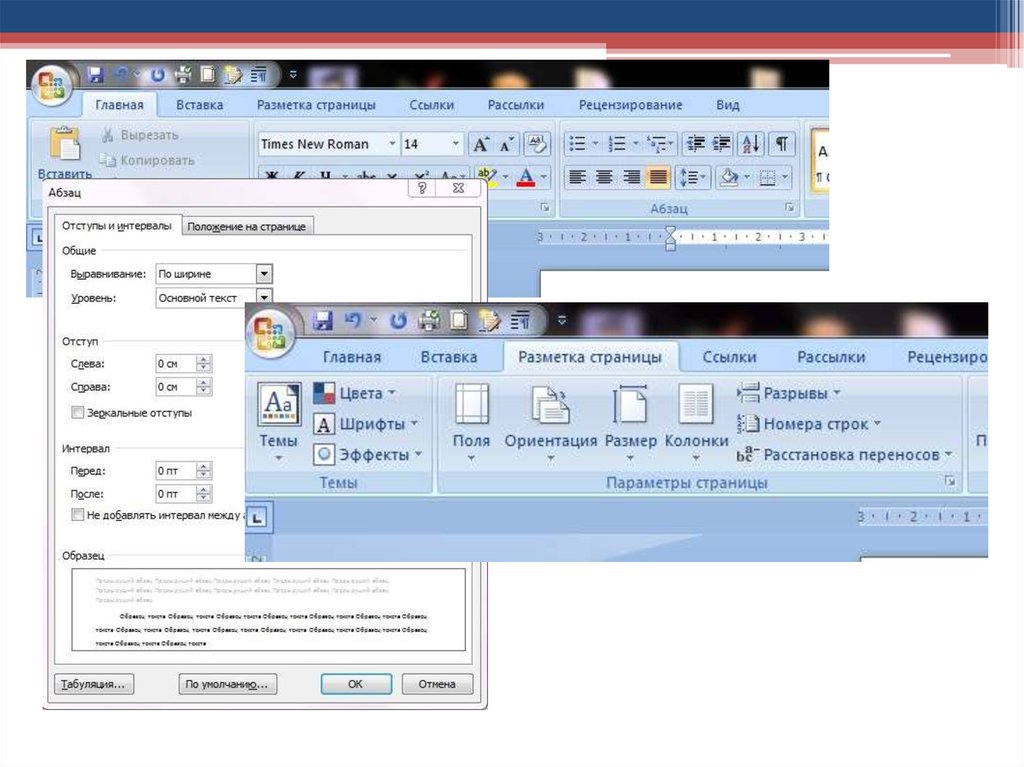The image size is (1024, 767).
Task: Open the font size dropdown
Action: tap(455, 144)
